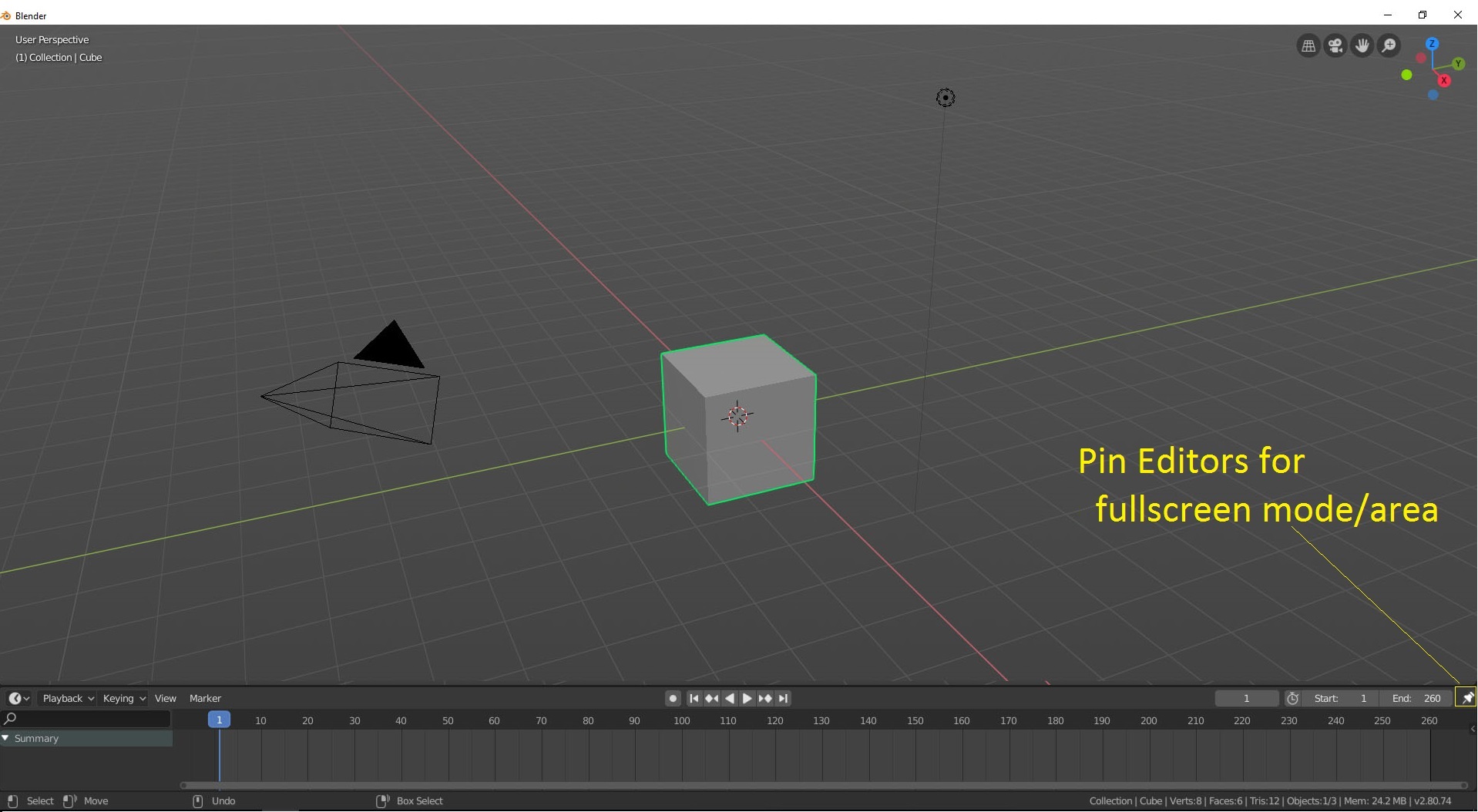The height and width of the screenshot is (812, 1478).
Task: Click the current frame number field
Action: tap(1246, 699)
